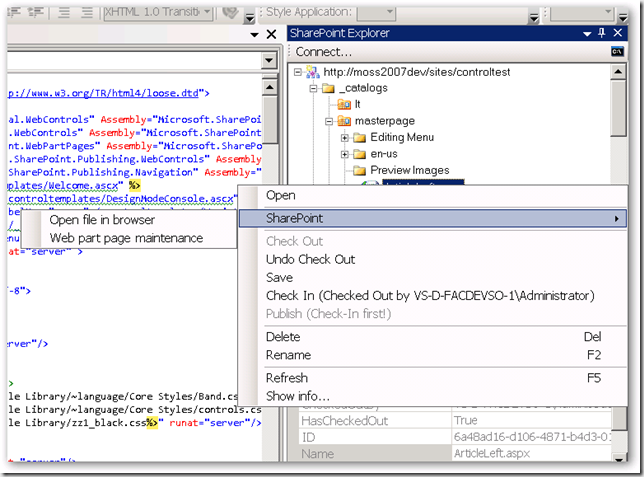Open the toolbar options after the XHTML toolbar
Screen dimensions: 644x477
coord(249,17)
